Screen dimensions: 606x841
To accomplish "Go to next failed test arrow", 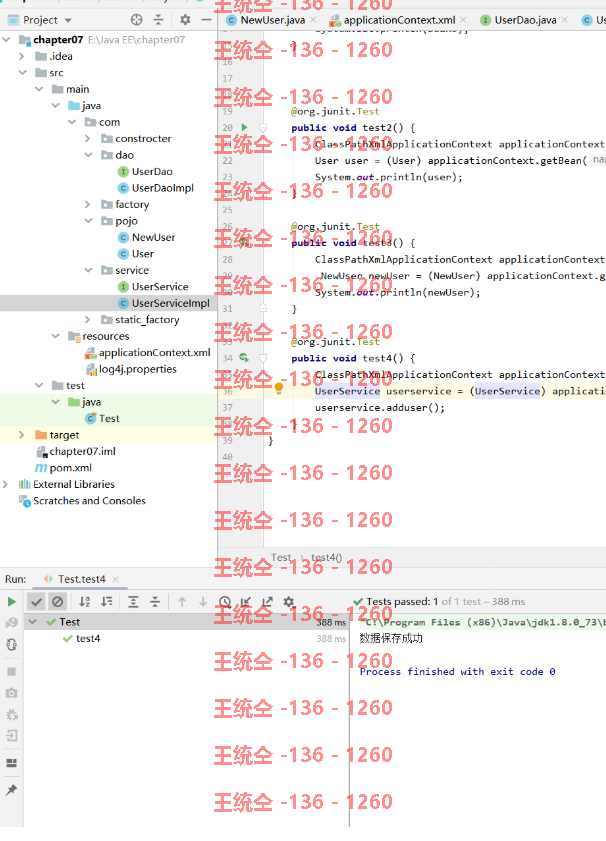I will 203,602.
